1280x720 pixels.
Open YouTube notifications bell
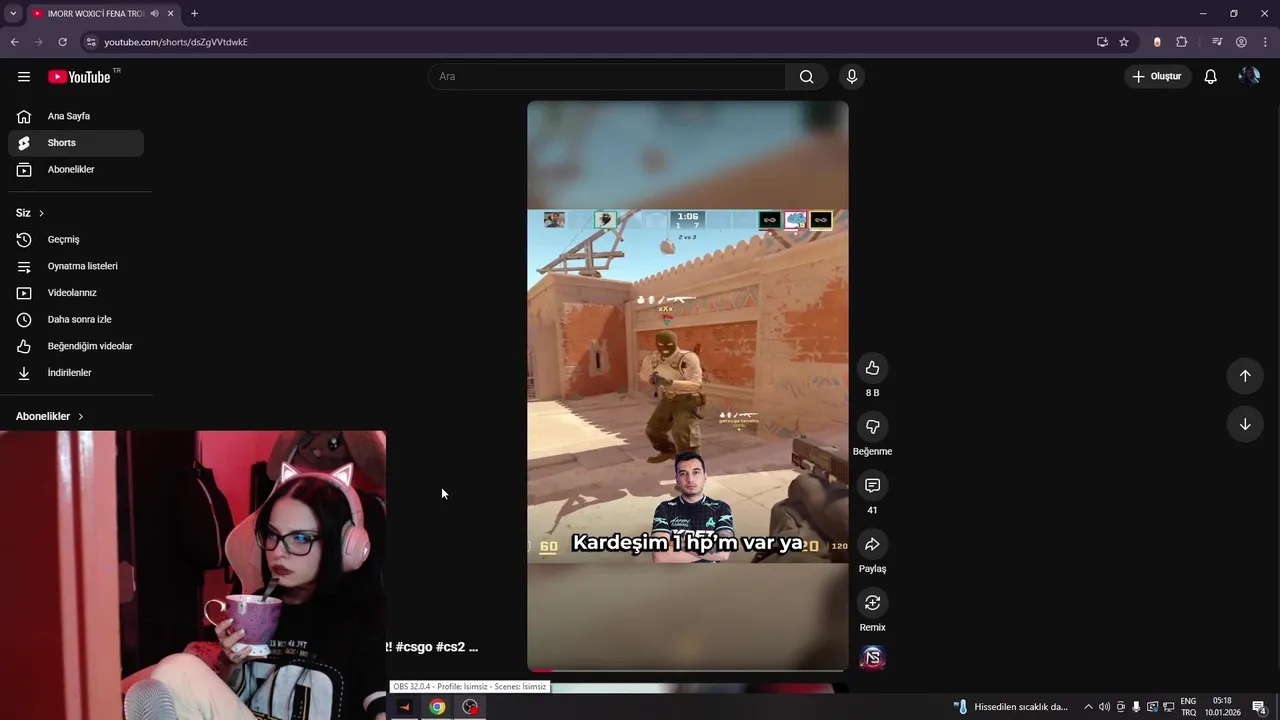pyautogui.click(x=1210, y=77)
